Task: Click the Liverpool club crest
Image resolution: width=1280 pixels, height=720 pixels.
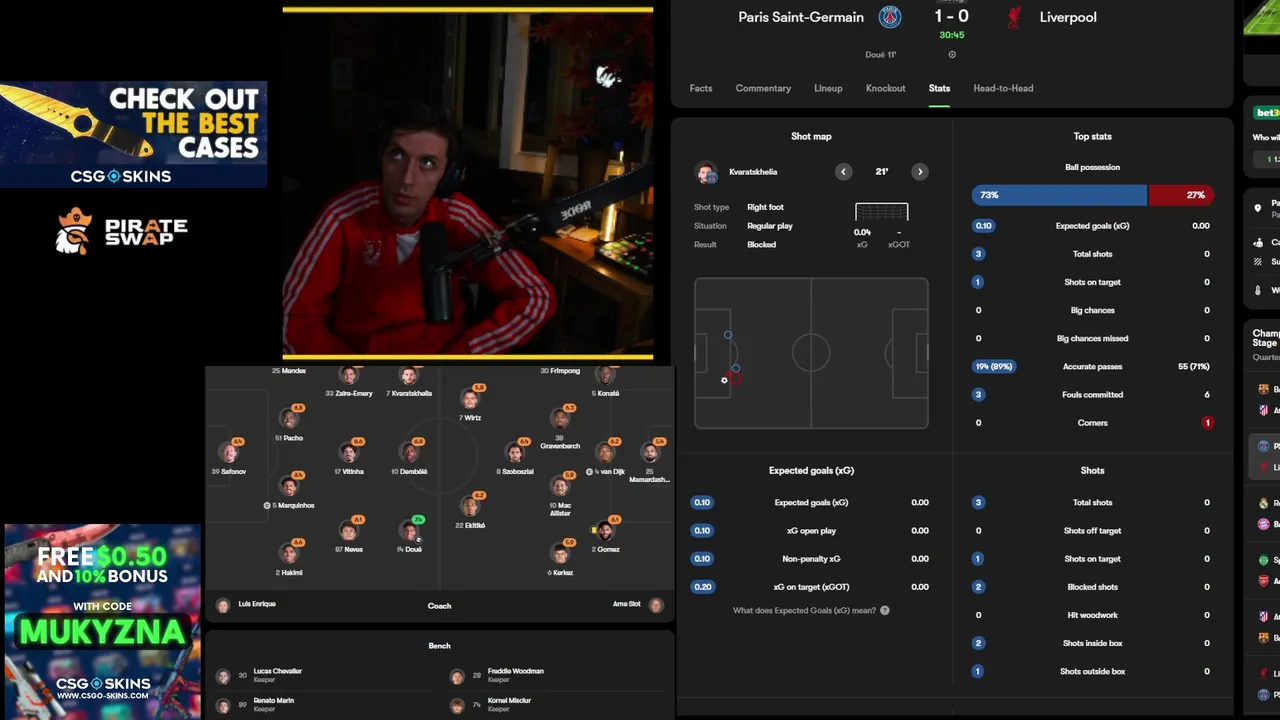Action: click(1014, 17)
